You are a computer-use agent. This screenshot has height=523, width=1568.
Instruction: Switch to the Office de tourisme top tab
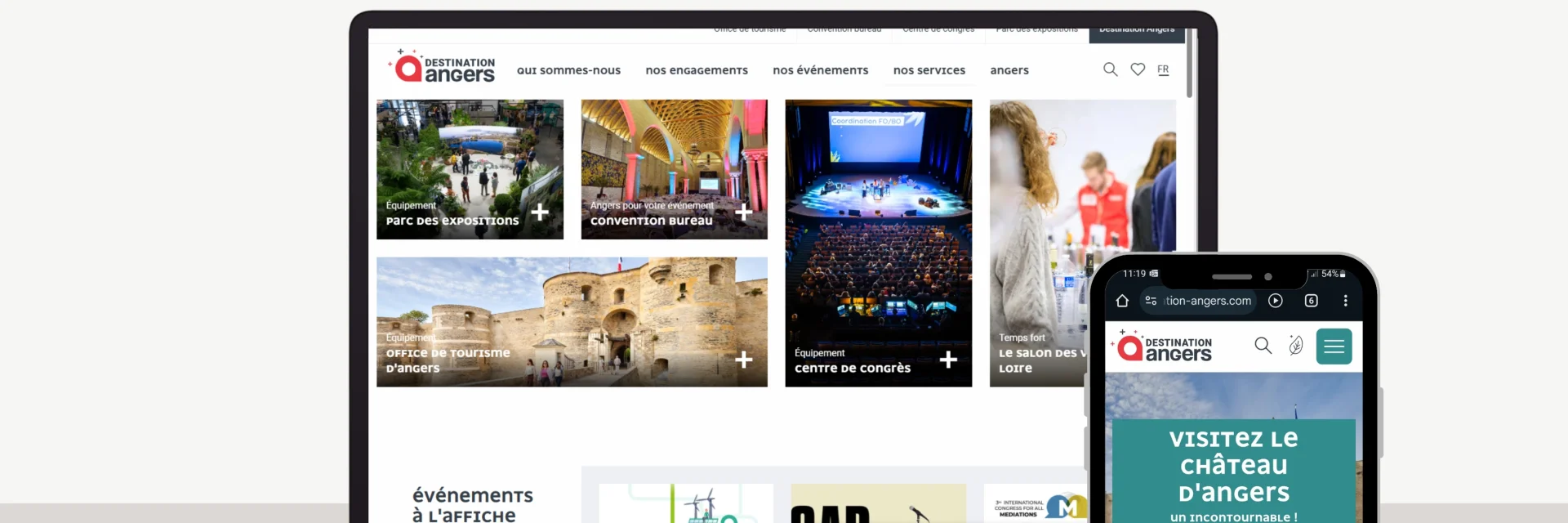(x=750, y=30)
